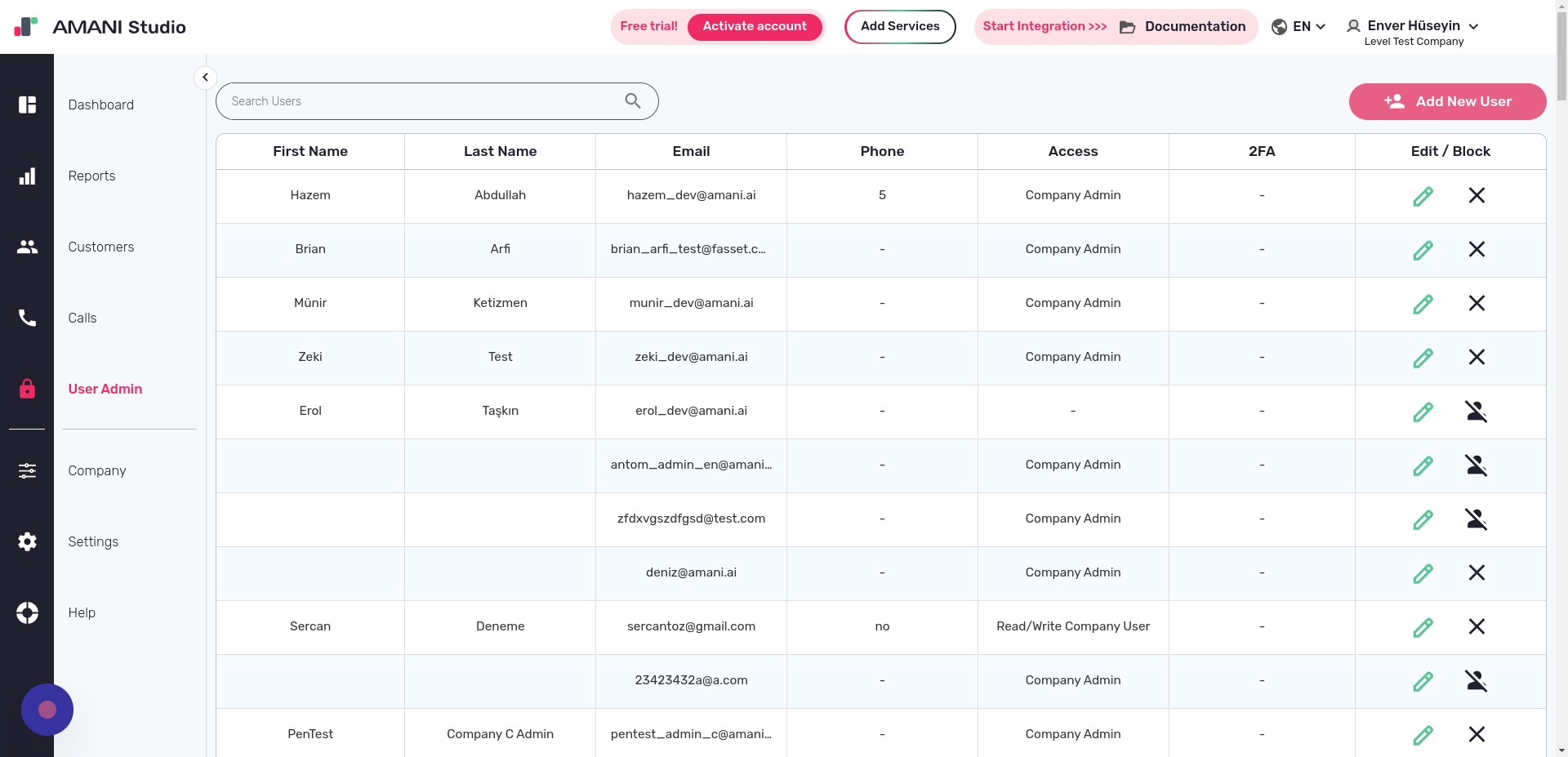Click inside the Search Users field
Image resolution: width=1568 pixels, height=757 pixels.
coord(408,100)
